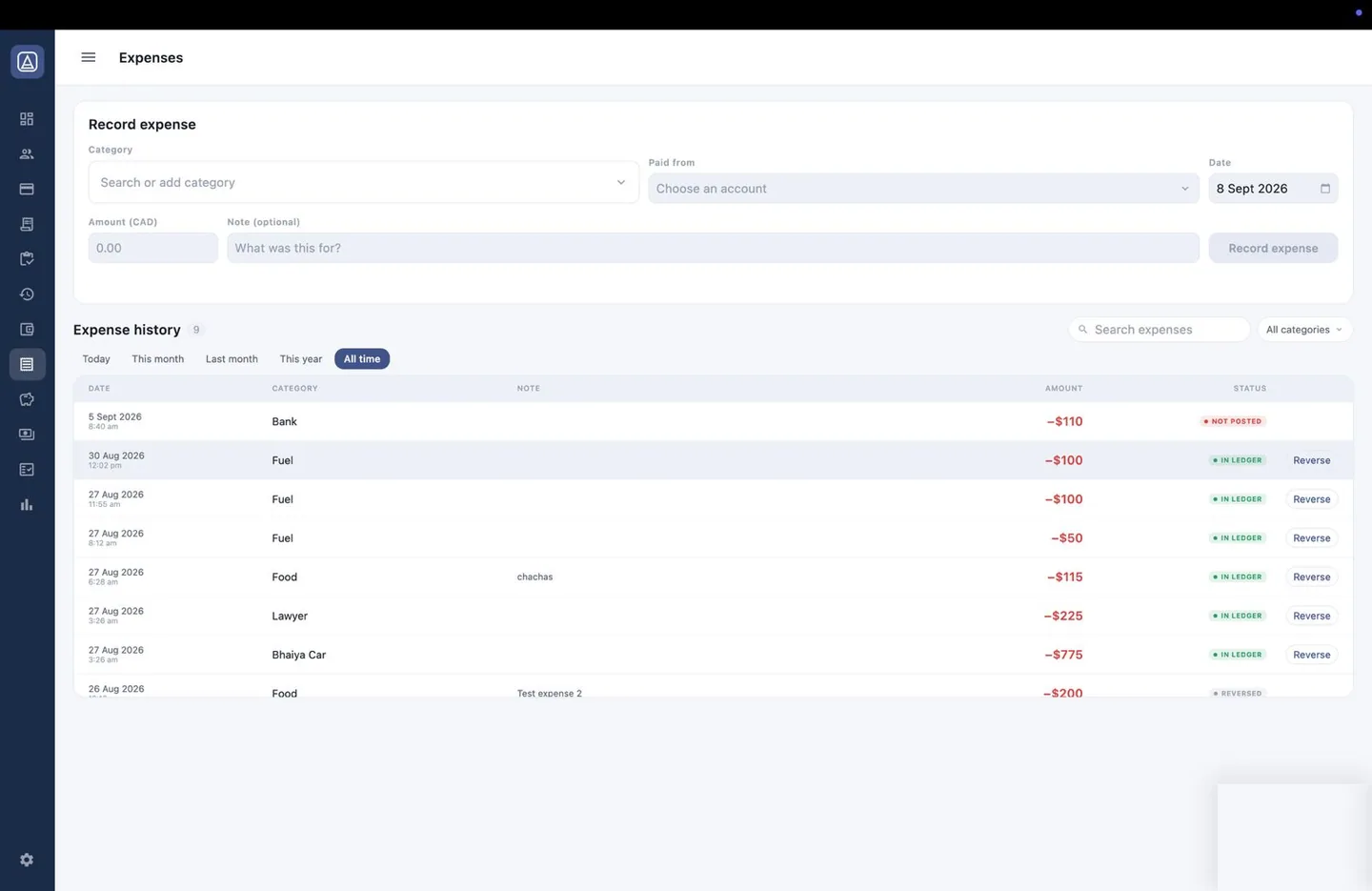Click the Record expense button
1372x891 pixels.
pyautogui.click(x=1273, y=248)
